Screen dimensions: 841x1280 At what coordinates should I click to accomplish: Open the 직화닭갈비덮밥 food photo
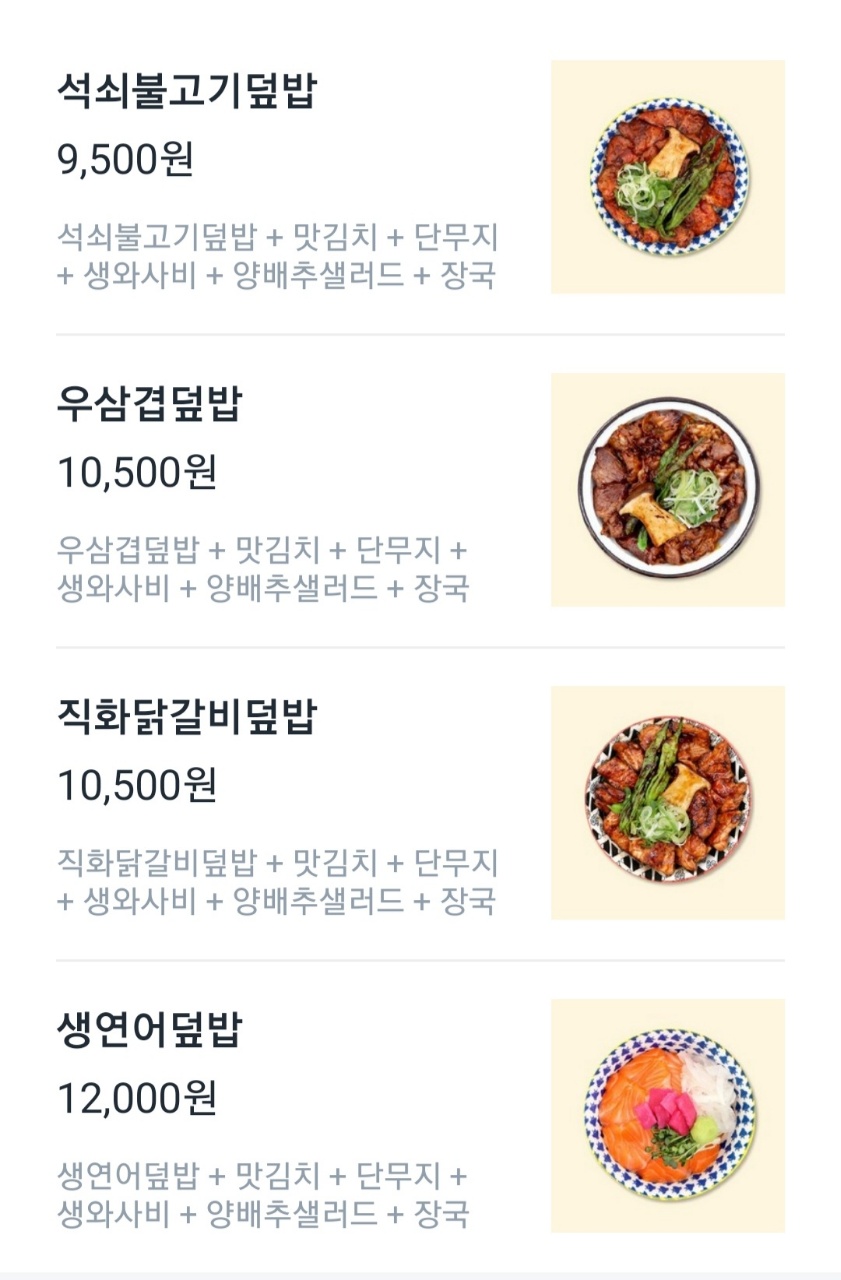coord(667,803)
